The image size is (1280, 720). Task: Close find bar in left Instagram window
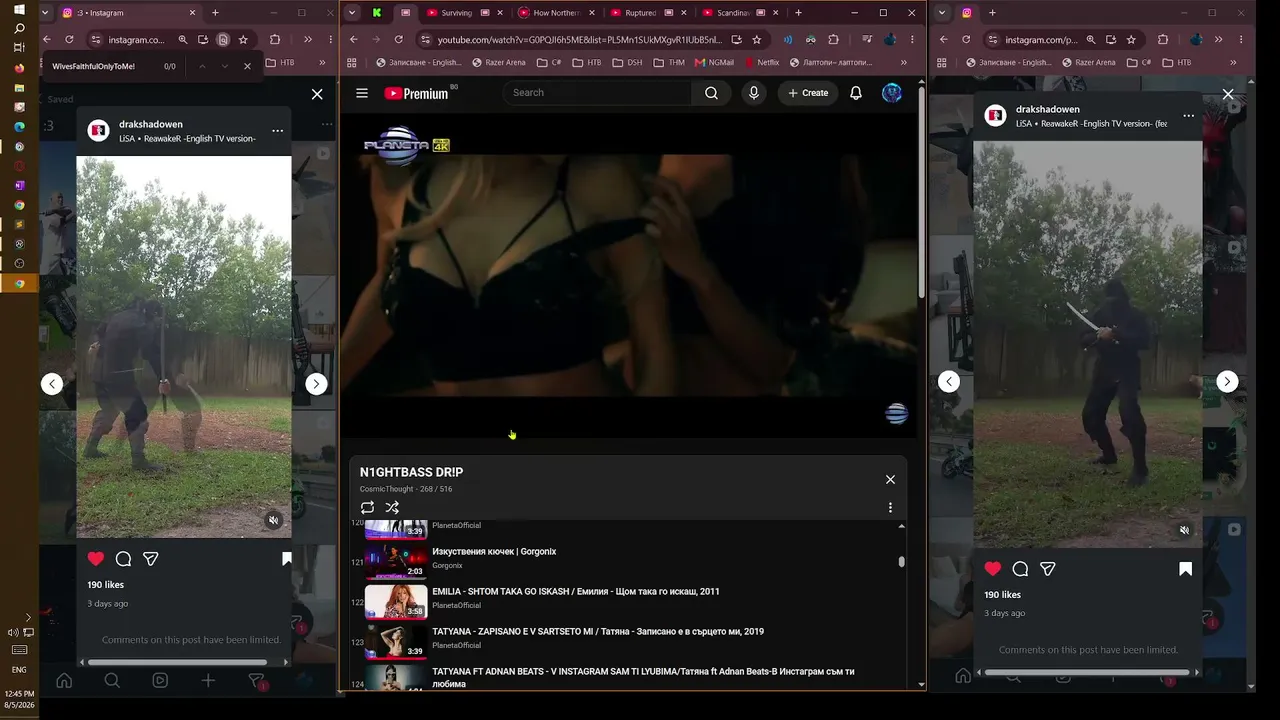point(247,66)
